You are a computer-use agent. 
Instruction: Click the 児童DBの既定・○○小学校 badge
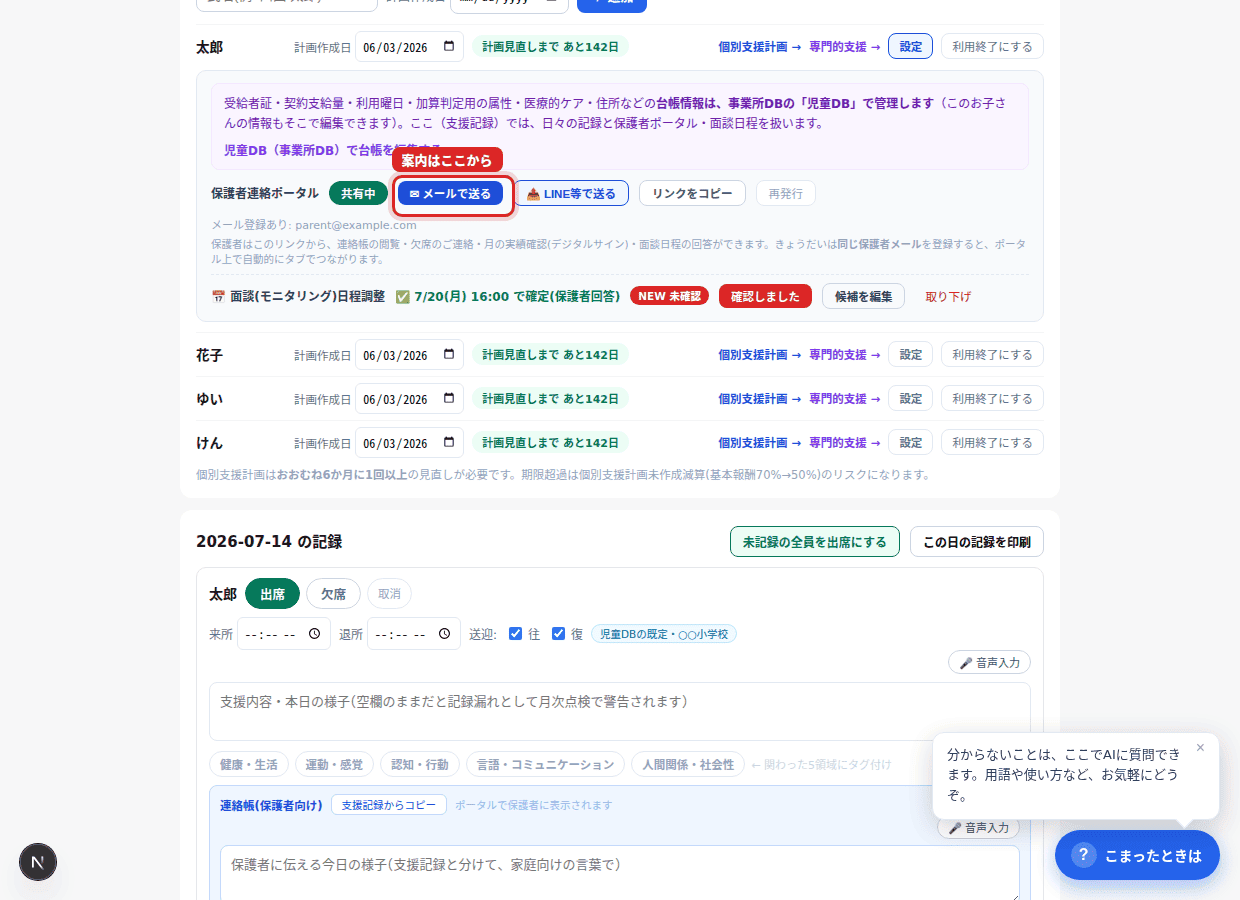(x=664, y=634)
